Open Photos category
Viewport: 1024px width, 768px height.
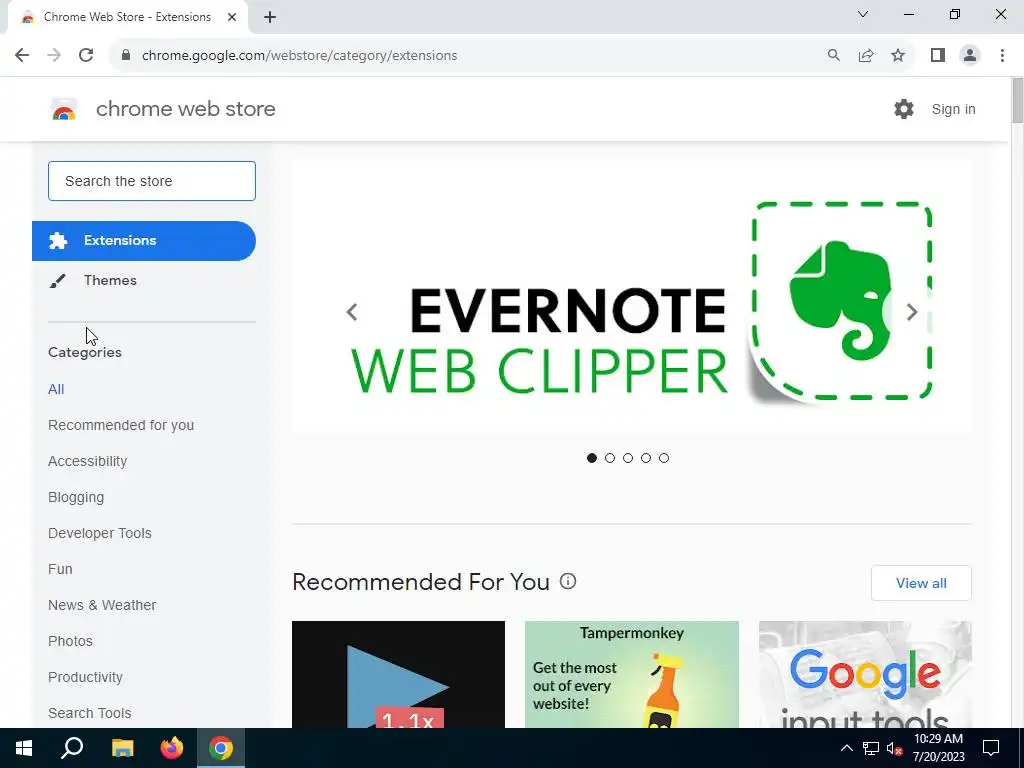coord(71,641)
